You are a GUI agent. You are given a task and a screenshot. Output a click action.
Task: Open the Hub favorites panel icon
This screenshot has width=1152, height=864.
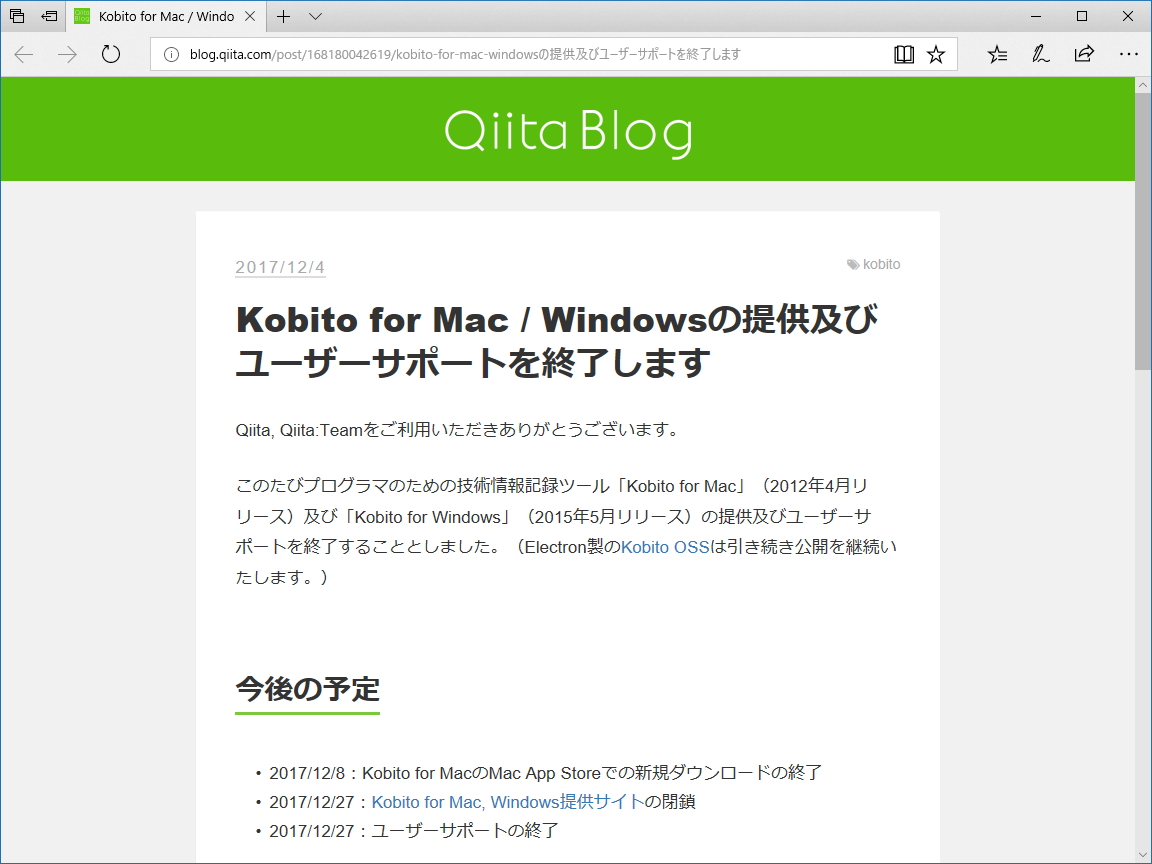click(997, 54)
